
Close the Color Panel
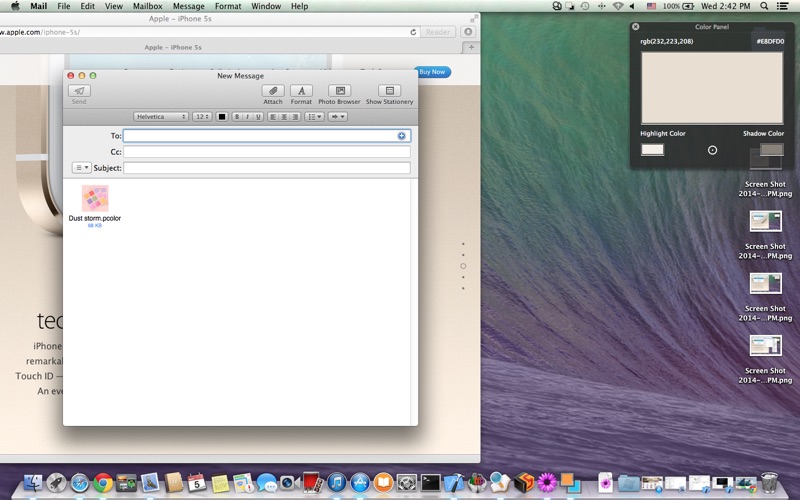[635, 27]
